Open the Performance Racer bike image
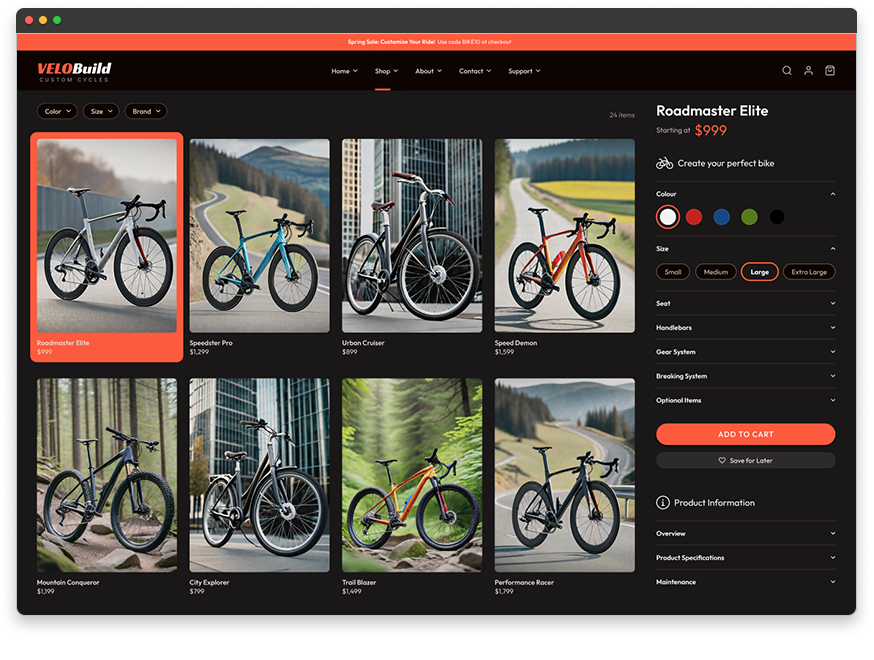 pyautogui.click(x=565, y=475)
